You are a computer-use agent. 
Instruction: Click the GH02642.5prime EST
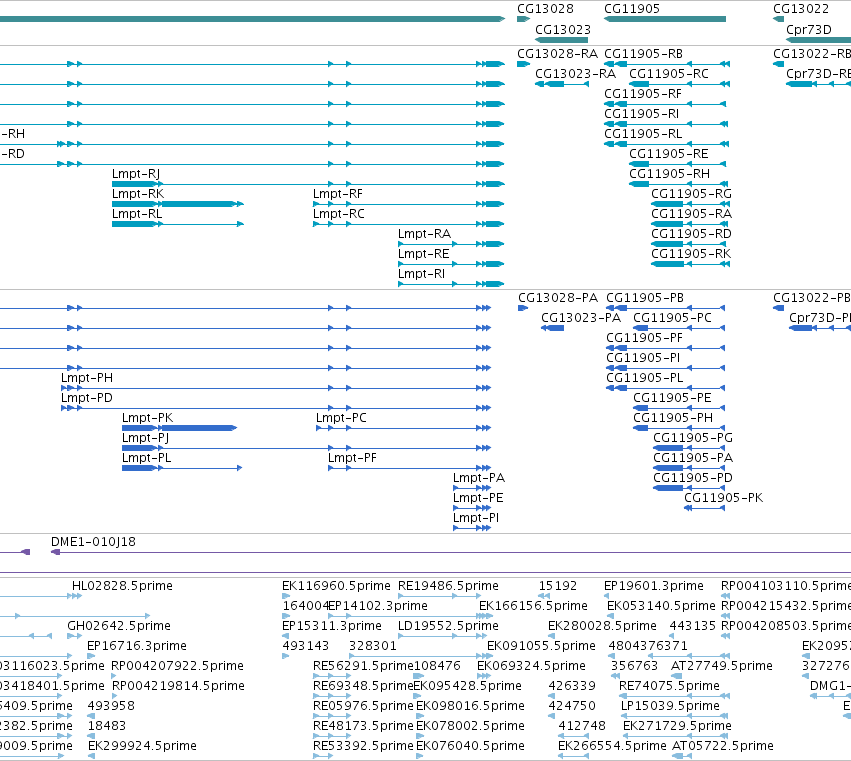(75, 636)
